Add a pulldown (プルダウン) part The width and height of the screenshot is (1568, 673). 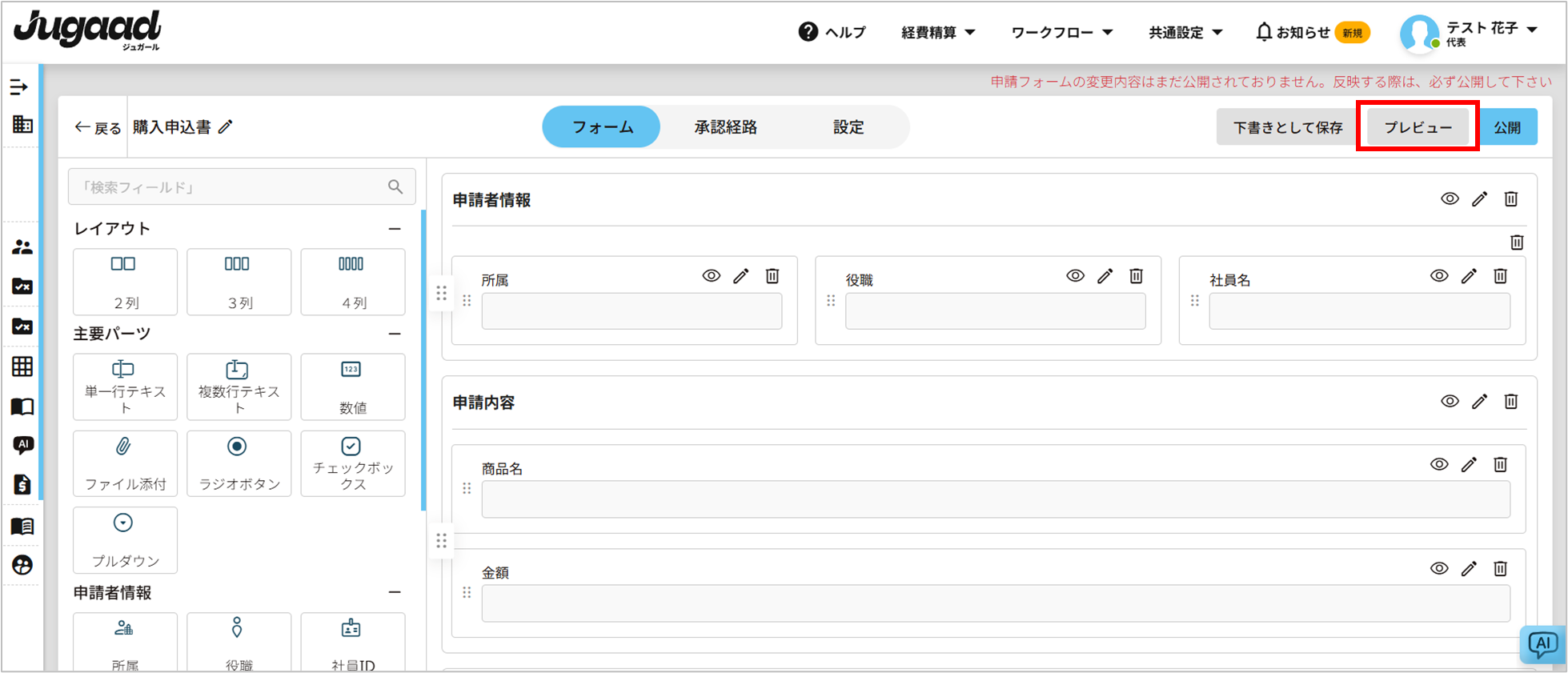pos(124,539)
